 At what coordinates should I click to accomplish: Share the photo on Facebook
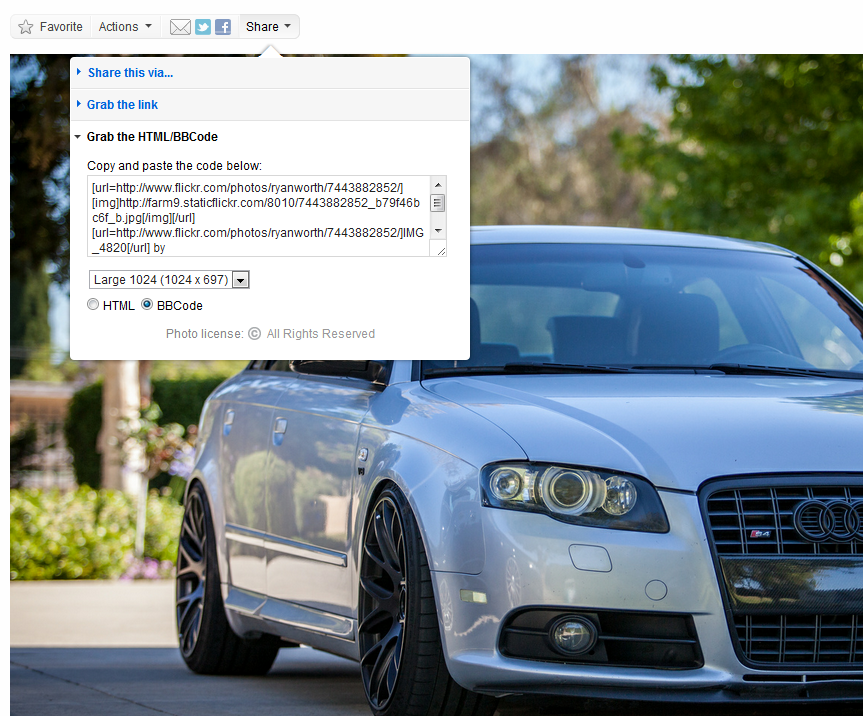coord(223,27)
